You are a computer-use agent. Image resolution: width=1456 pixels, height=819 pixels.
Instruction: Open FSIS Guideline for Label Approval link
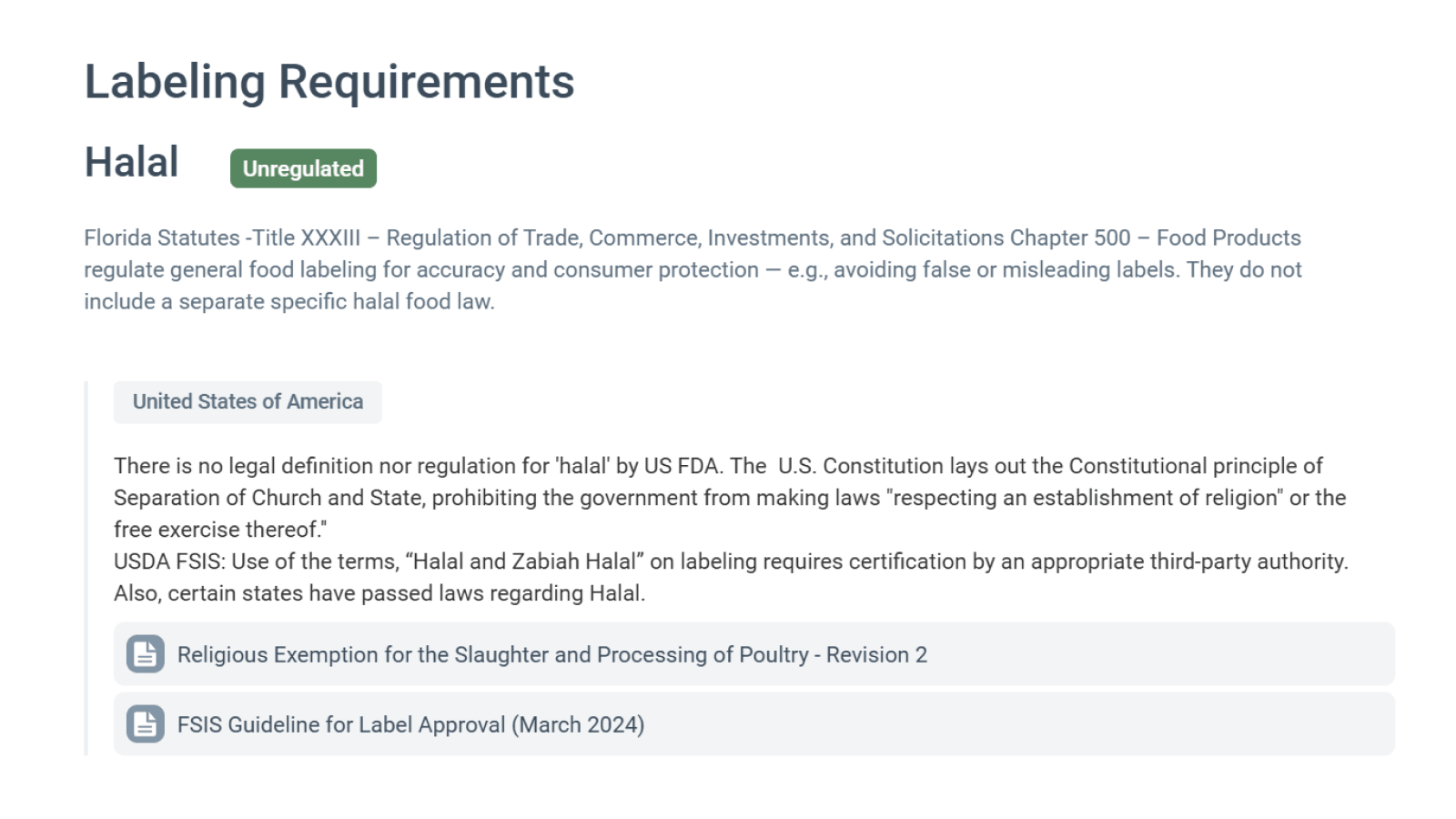[x=410, y=725]
